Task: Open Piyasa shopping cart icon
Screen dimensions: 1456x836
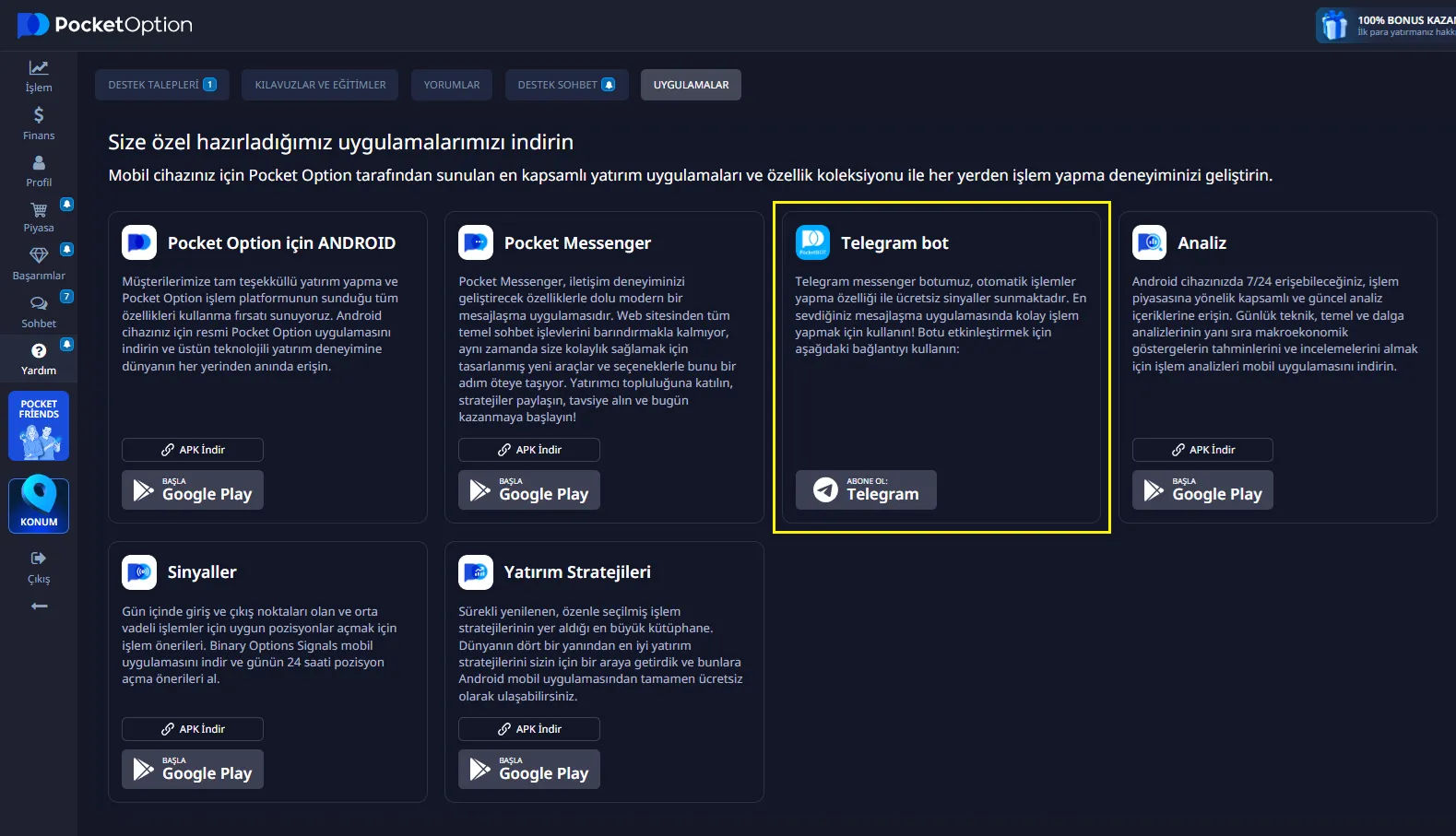Action: [39, 209]
